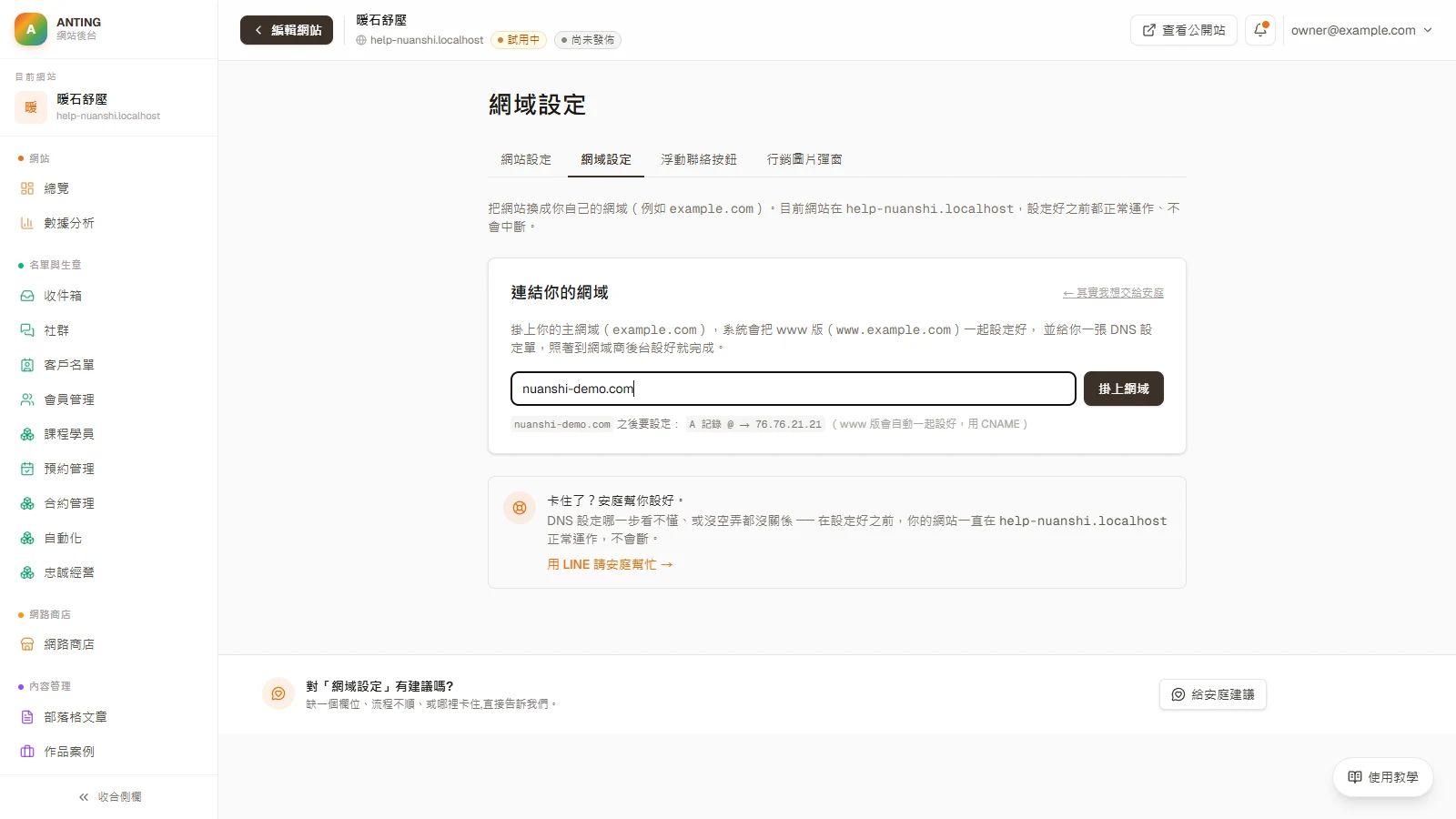Viewport: 1456px width, 819px height.
Task: Switch to 浮動聯絡按鈕 tab
Action: click(x=699, y=159)
